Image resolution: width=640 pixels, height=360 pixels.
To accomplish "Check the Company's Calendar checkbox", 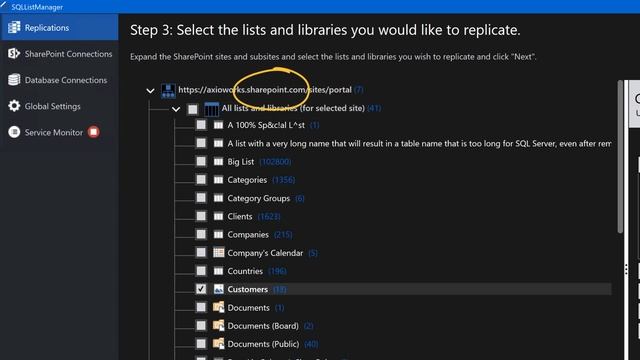I will coord(201,253).
